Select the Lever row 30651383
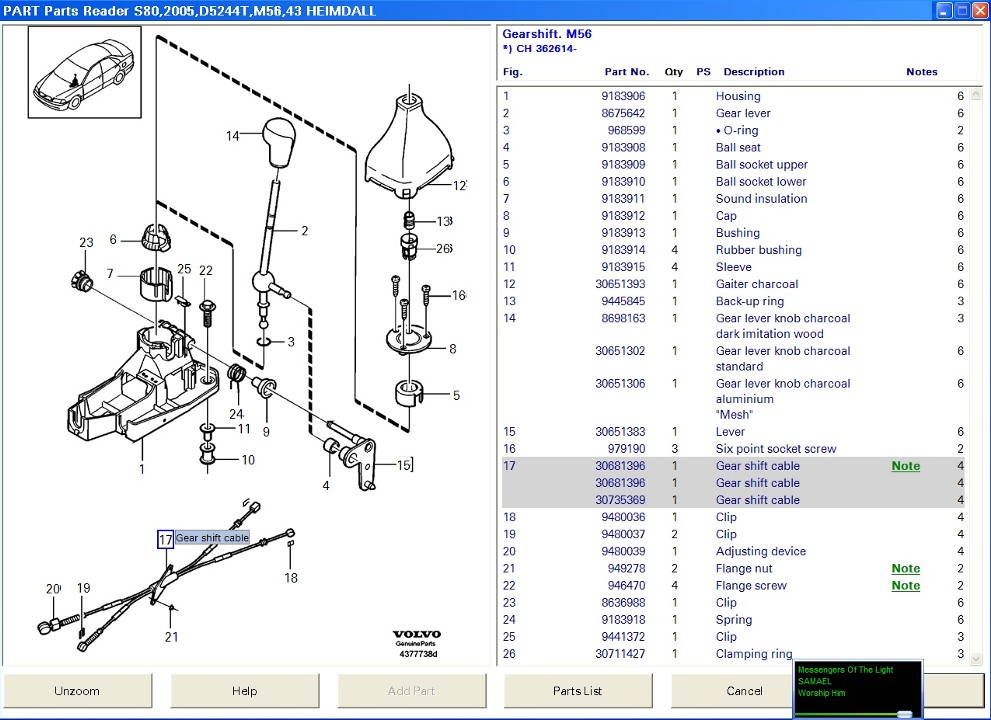 point(733,432)
